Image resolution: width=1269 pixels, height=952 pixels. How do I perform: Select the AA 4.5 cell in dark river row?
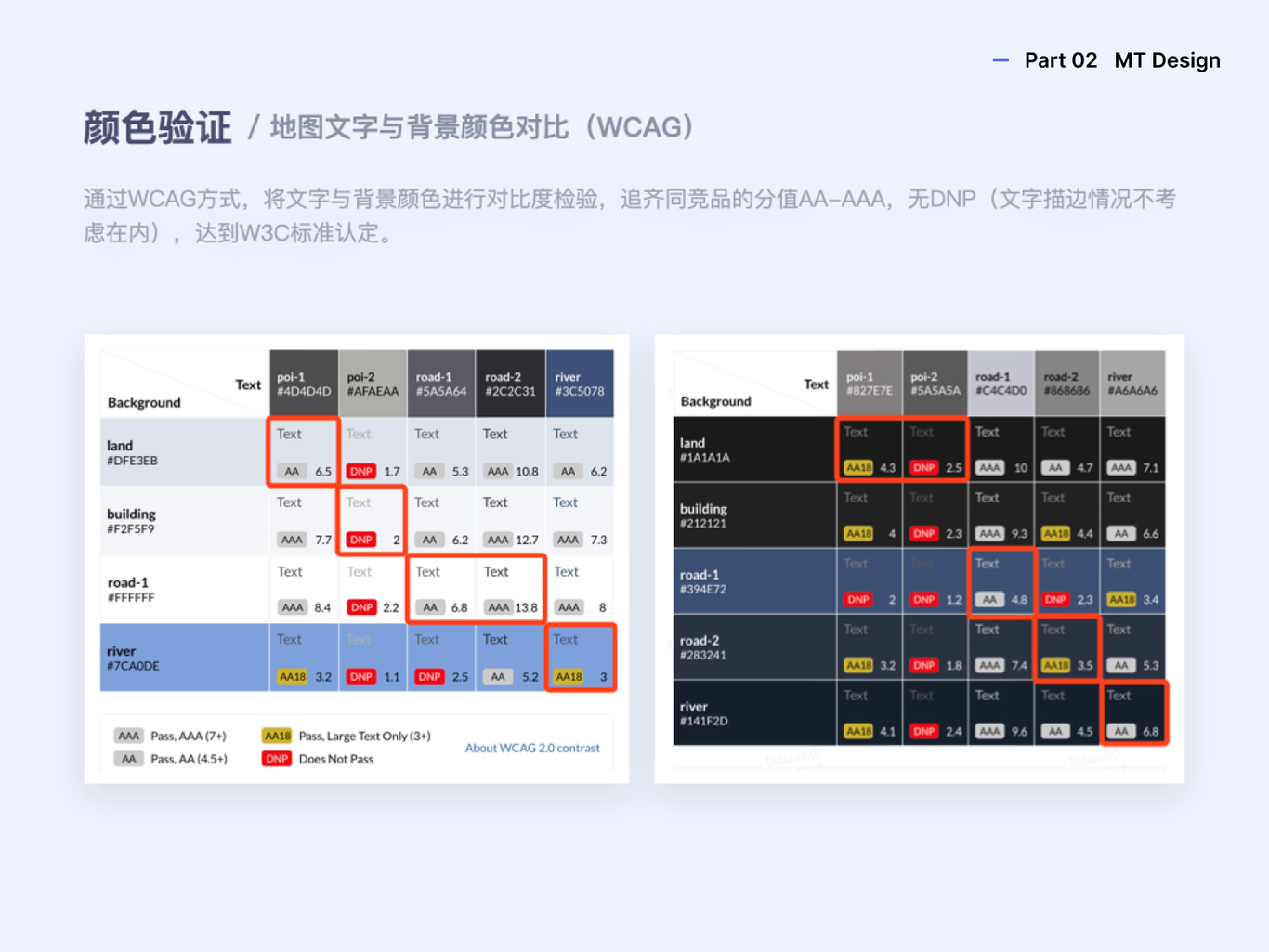click(x=1067, y=713)
